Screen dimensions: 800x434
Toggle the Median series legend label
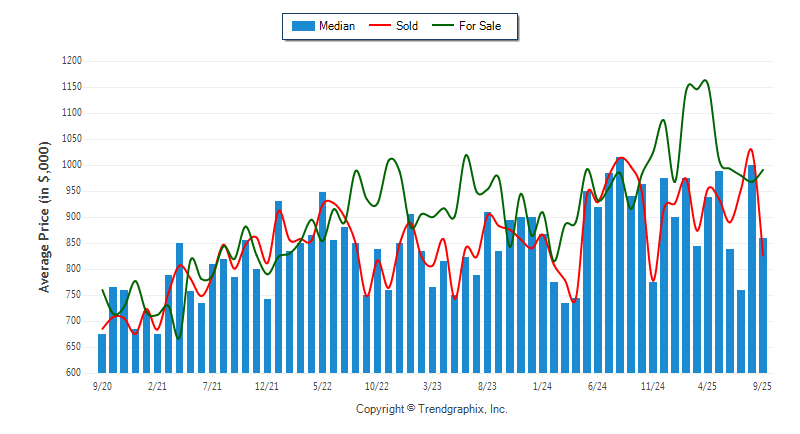336,26
